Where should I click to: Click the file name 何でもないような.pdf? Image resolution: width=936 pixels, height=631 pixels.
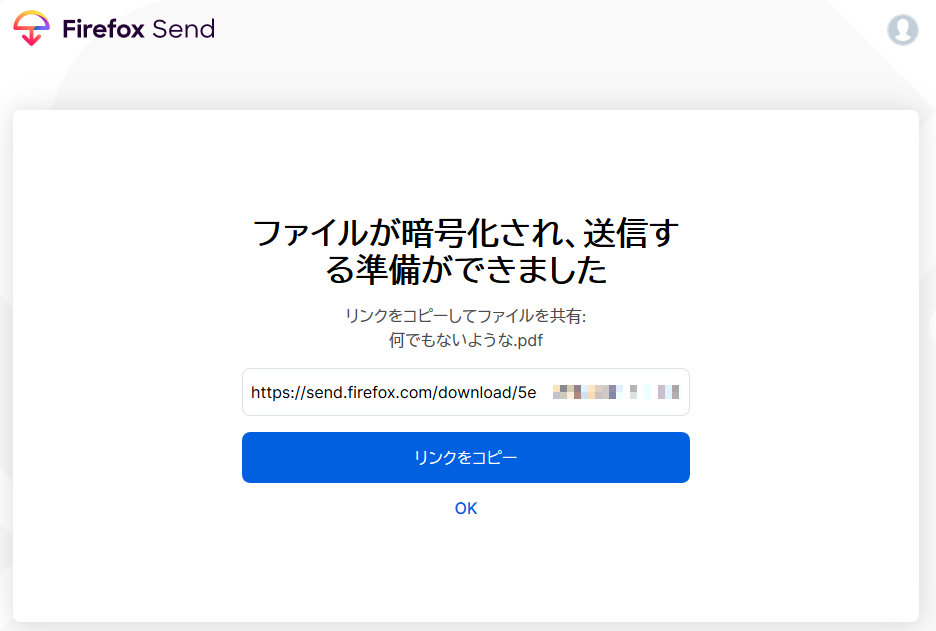(x=466, y=340)
